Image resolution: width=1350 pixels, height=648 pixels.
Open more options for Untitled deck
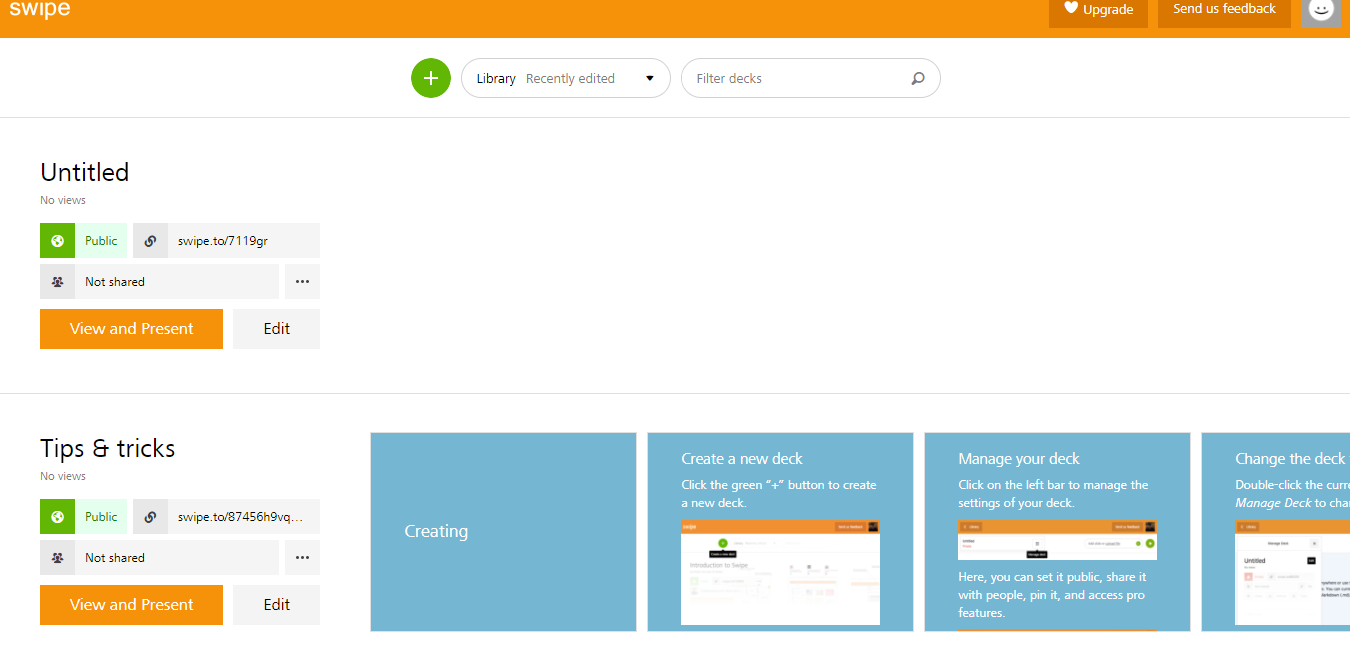[x=302, y=282]
